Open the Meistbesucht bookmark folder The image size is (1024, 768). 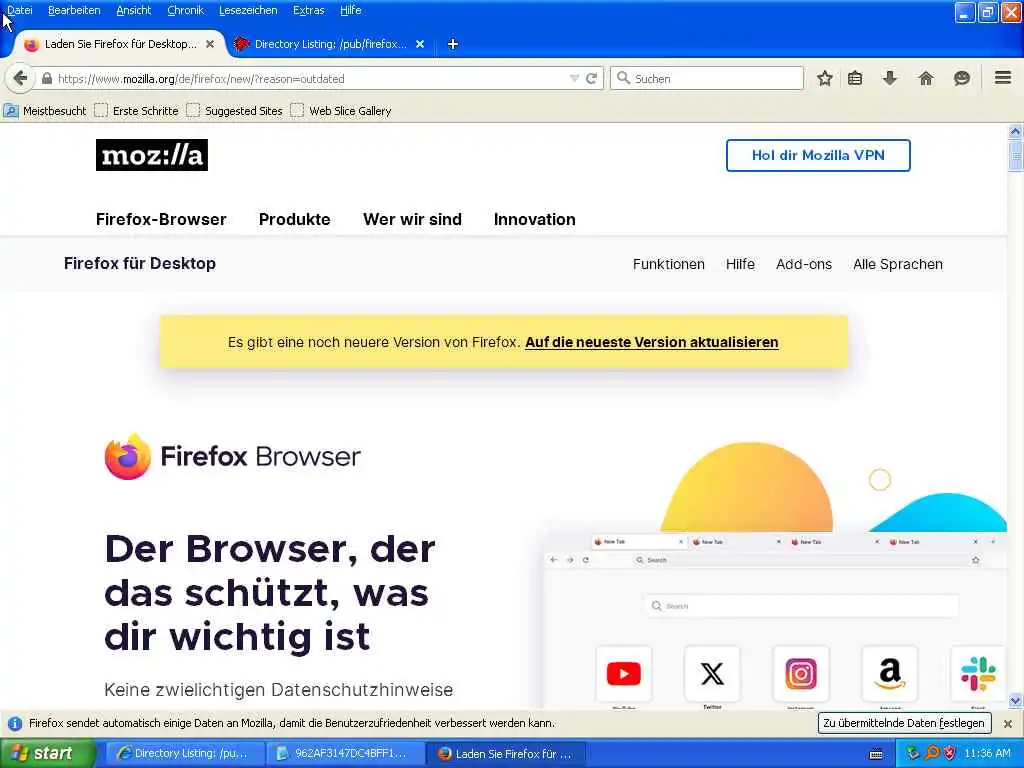(x=44, y=111)
